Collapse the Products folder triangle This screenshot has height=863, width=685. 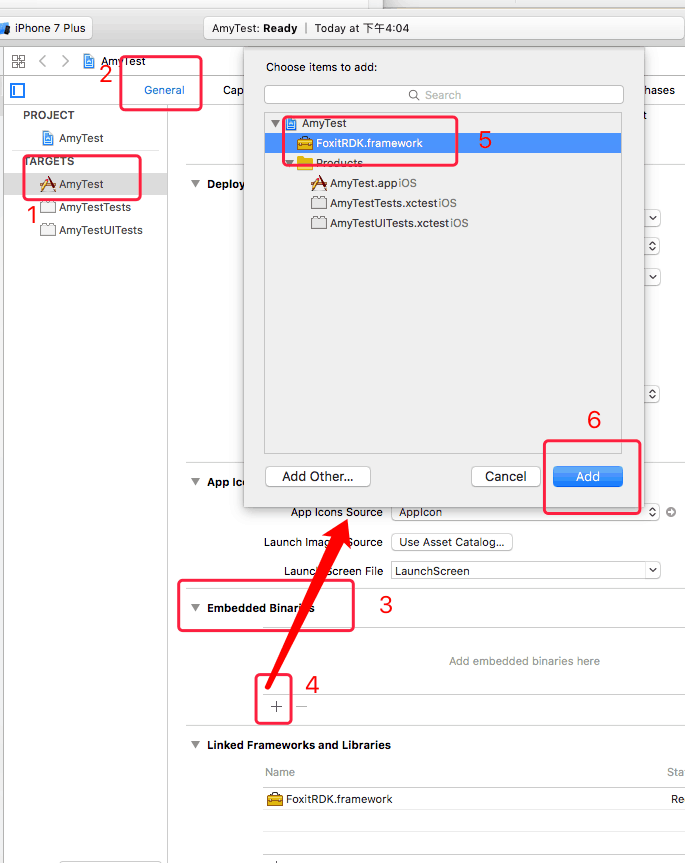click(289, 163)
